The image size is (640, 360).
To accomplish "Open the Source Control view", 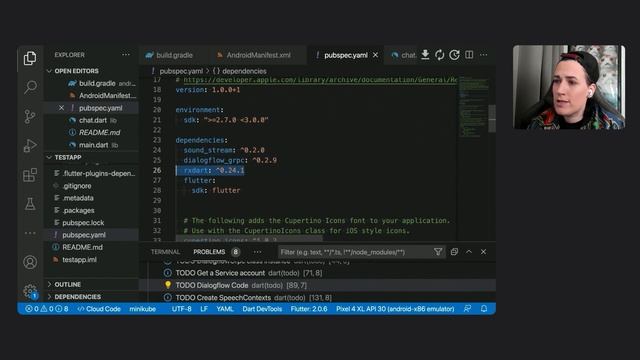I will point(30,117).
